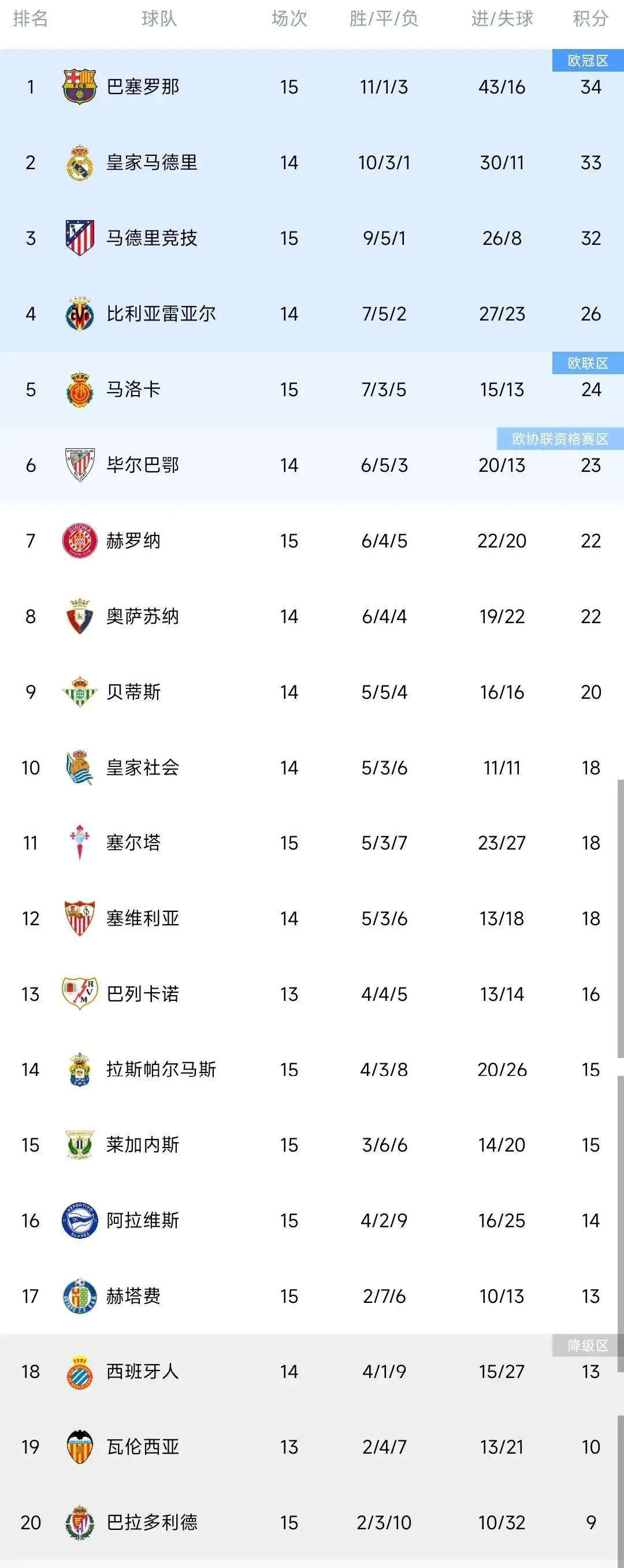Open the Espanyol crest icon
624x1568 pixels.
(80, 1372)
